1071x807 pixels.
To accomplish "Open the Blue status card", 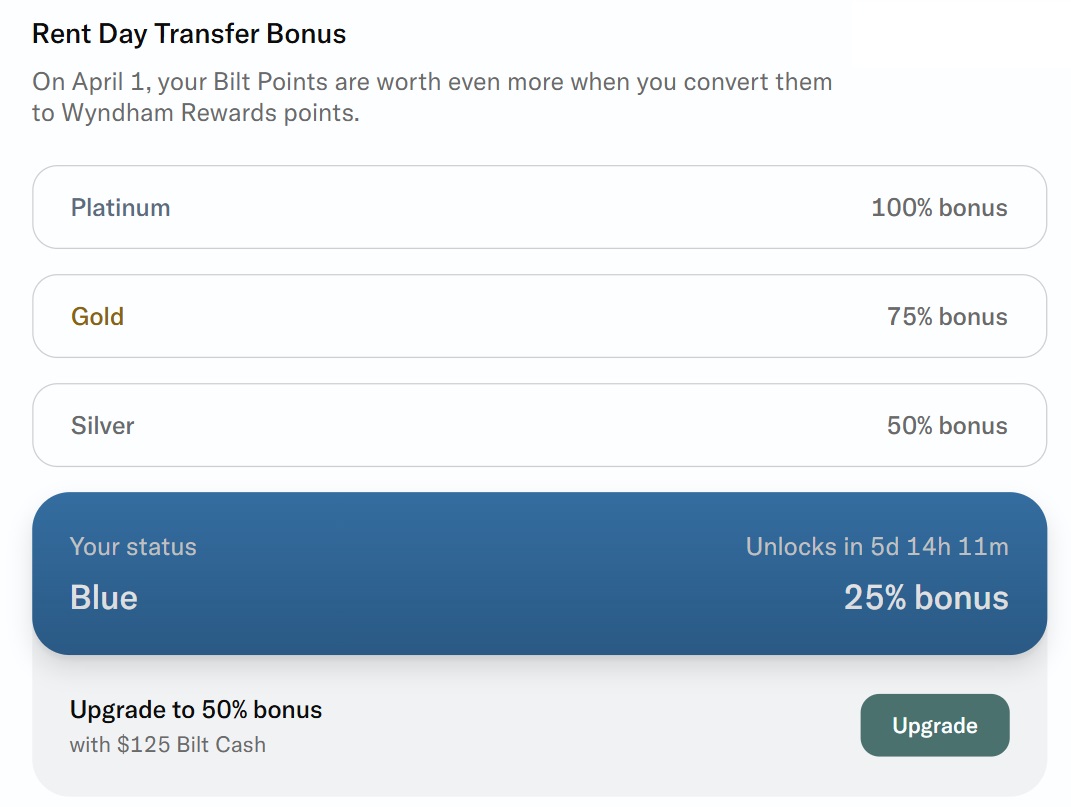I will coord(540,572).
